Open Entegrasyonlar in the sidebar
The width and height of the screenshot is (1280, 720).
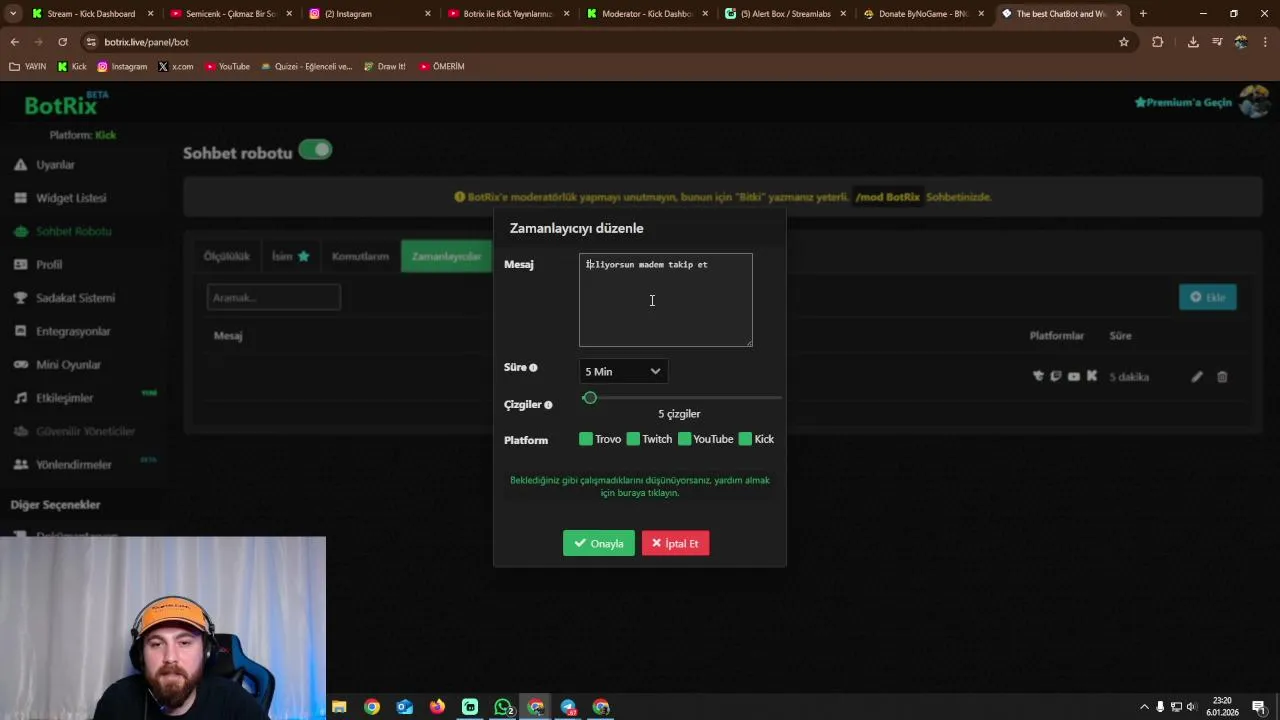(x=73, y=331)
